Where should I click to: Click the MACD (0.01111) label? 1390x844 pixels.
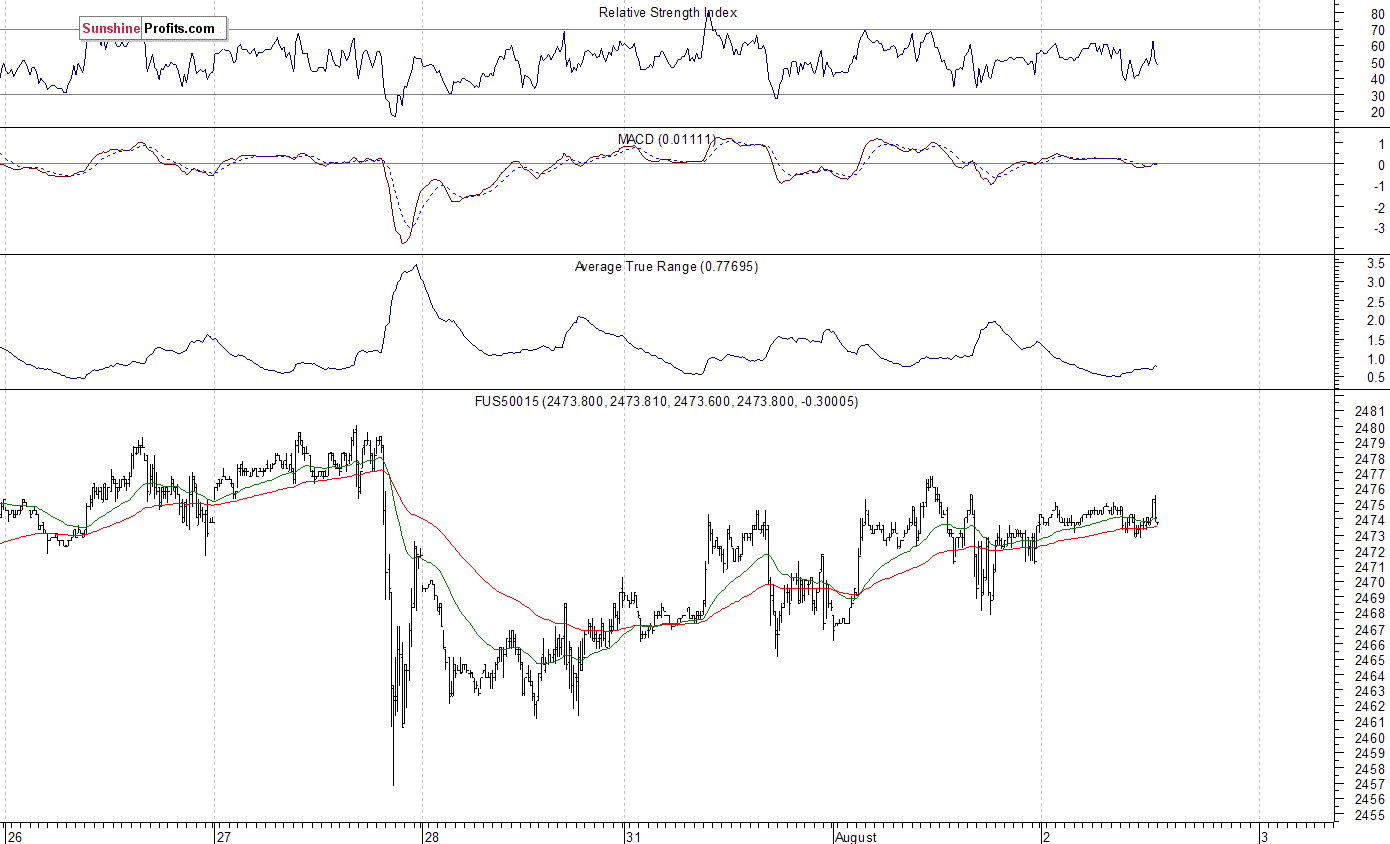click(x=667, y=139)
